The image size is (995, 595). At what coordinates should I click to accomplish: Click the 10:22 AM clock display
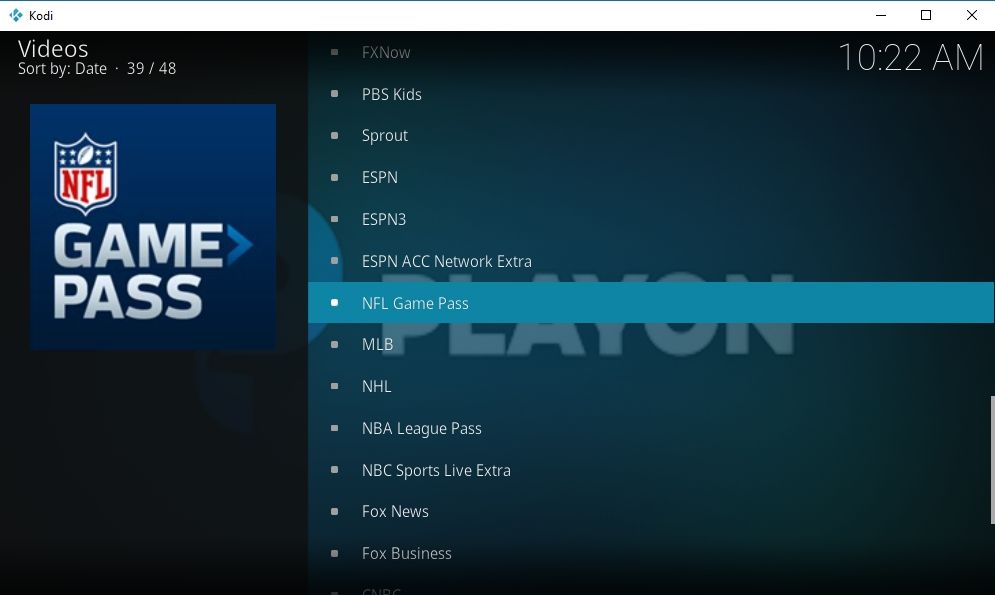point(911,57)
